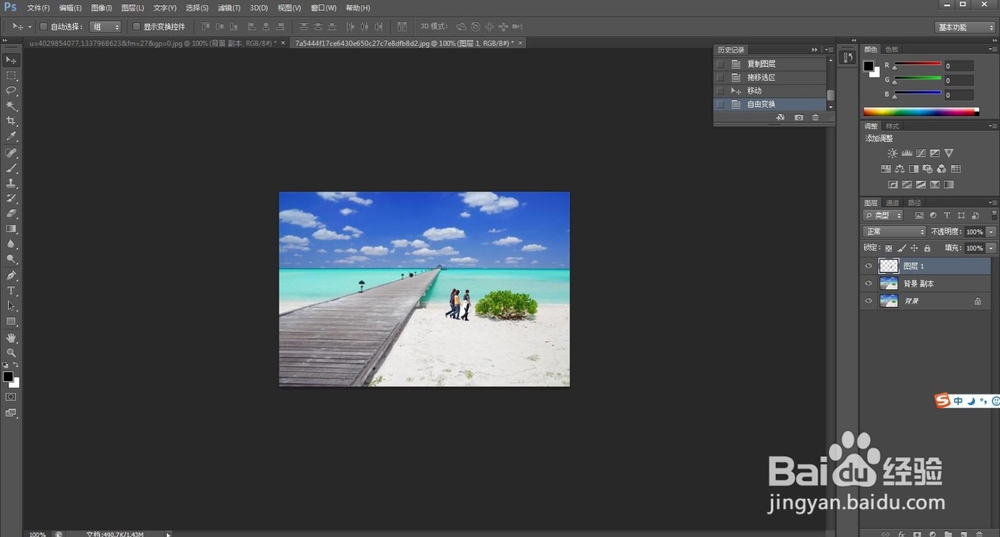Select the 移动 history state
1000x537 pixels.
click(770, 91)
